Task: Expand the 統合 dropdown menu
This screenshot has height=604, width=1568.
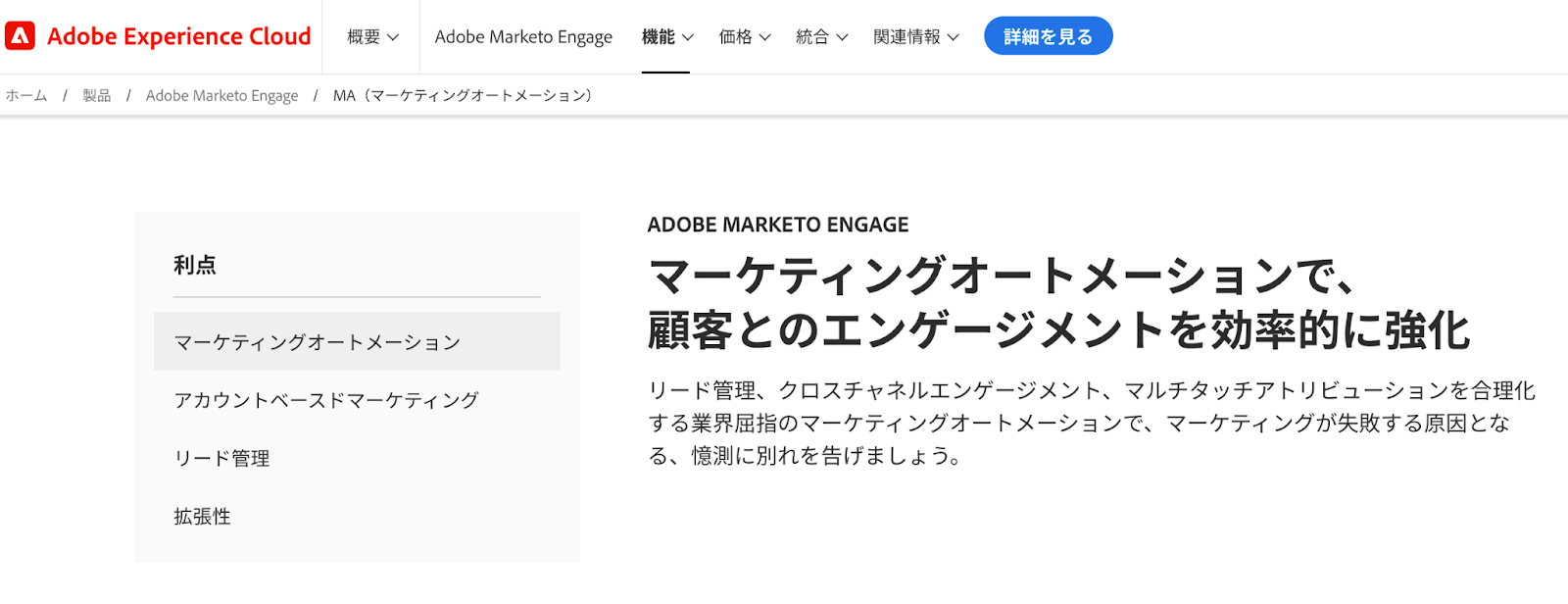Action: click(822, 36)
